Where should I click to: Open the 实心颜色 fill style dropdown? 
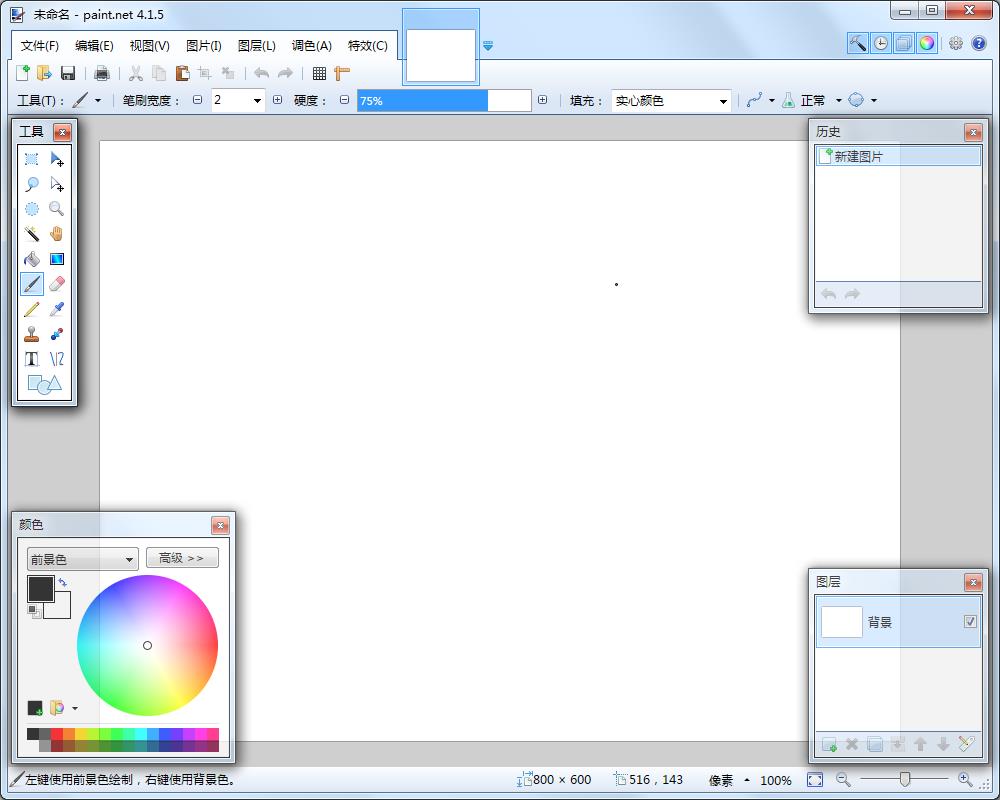724,100
